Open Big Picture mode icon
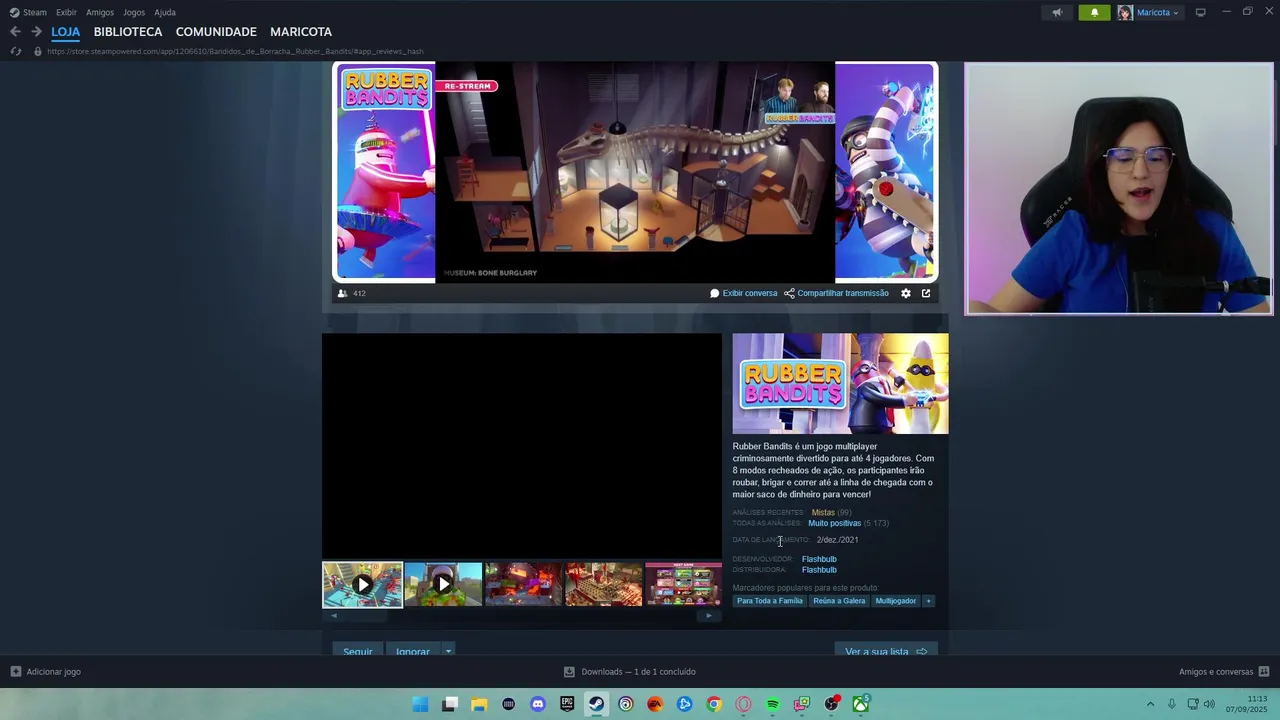This screenshot has width=1280, height=720. (1201, 12)
